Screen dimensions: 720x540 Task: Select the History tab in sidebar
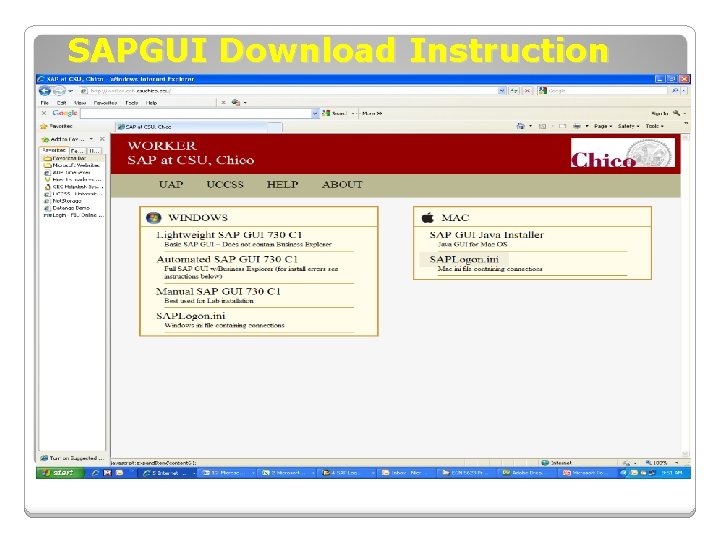coord(94,151)
